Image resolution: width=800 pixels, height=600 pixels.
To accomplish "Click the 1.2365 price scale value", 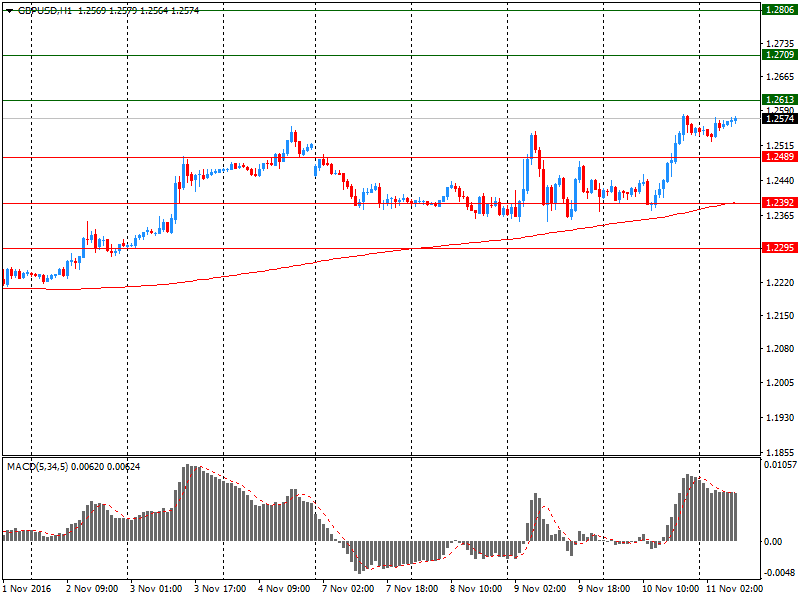I will click(780, 216).
